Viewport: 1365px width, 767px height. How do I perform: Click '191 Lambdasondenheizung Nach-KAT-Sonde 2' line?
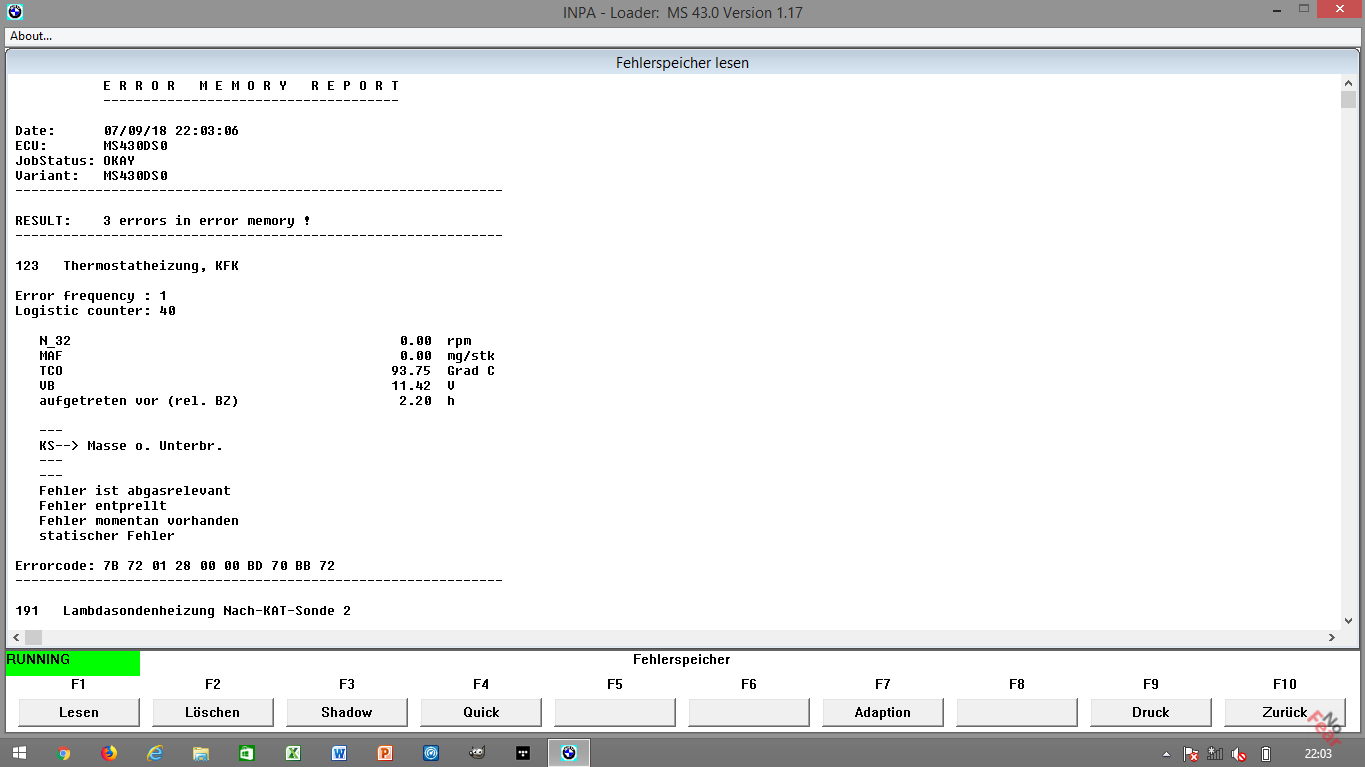183,611
